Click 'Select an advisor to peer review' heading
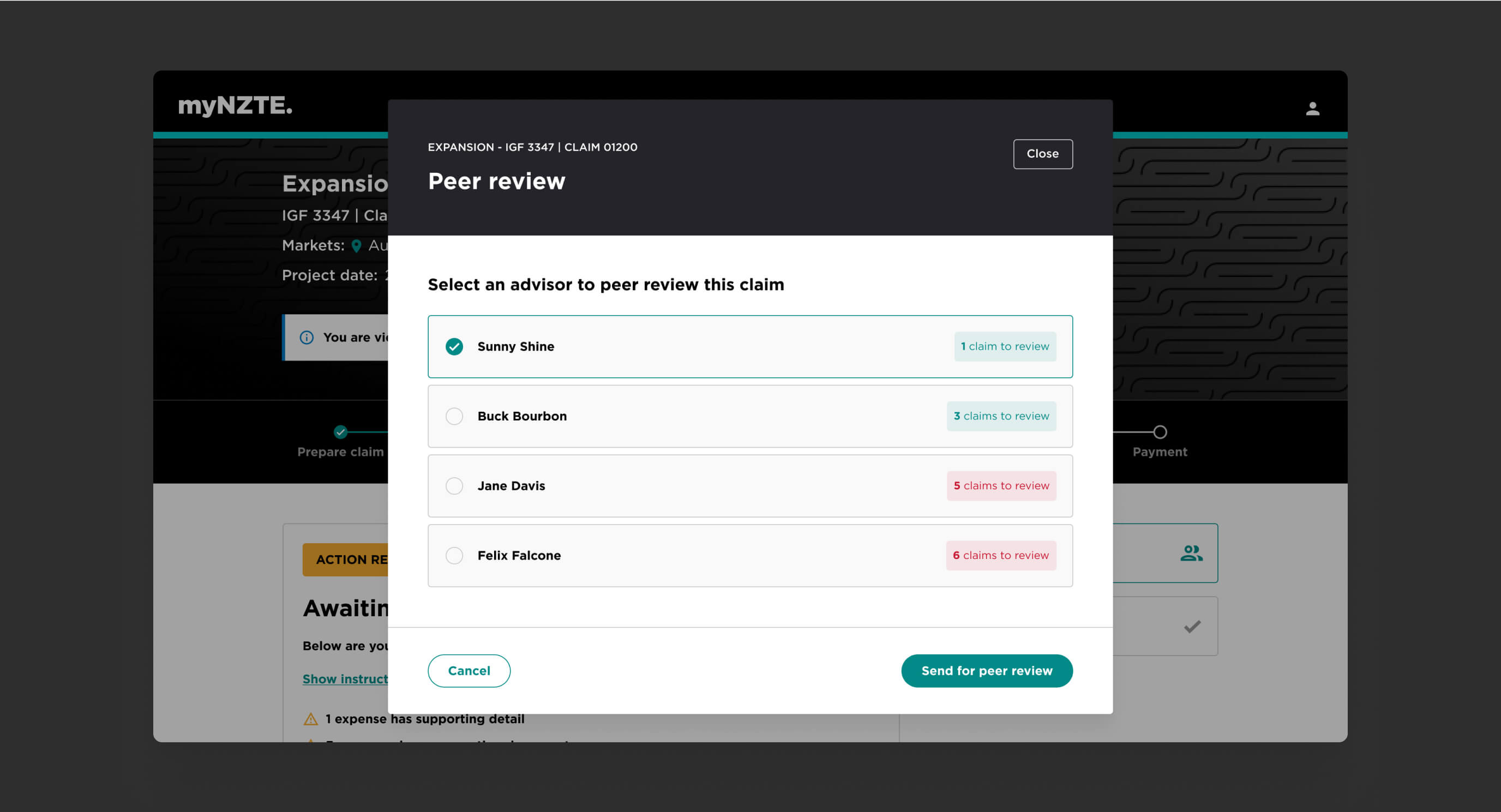This screenshot has width=1501, height=812. coord(606,284)
